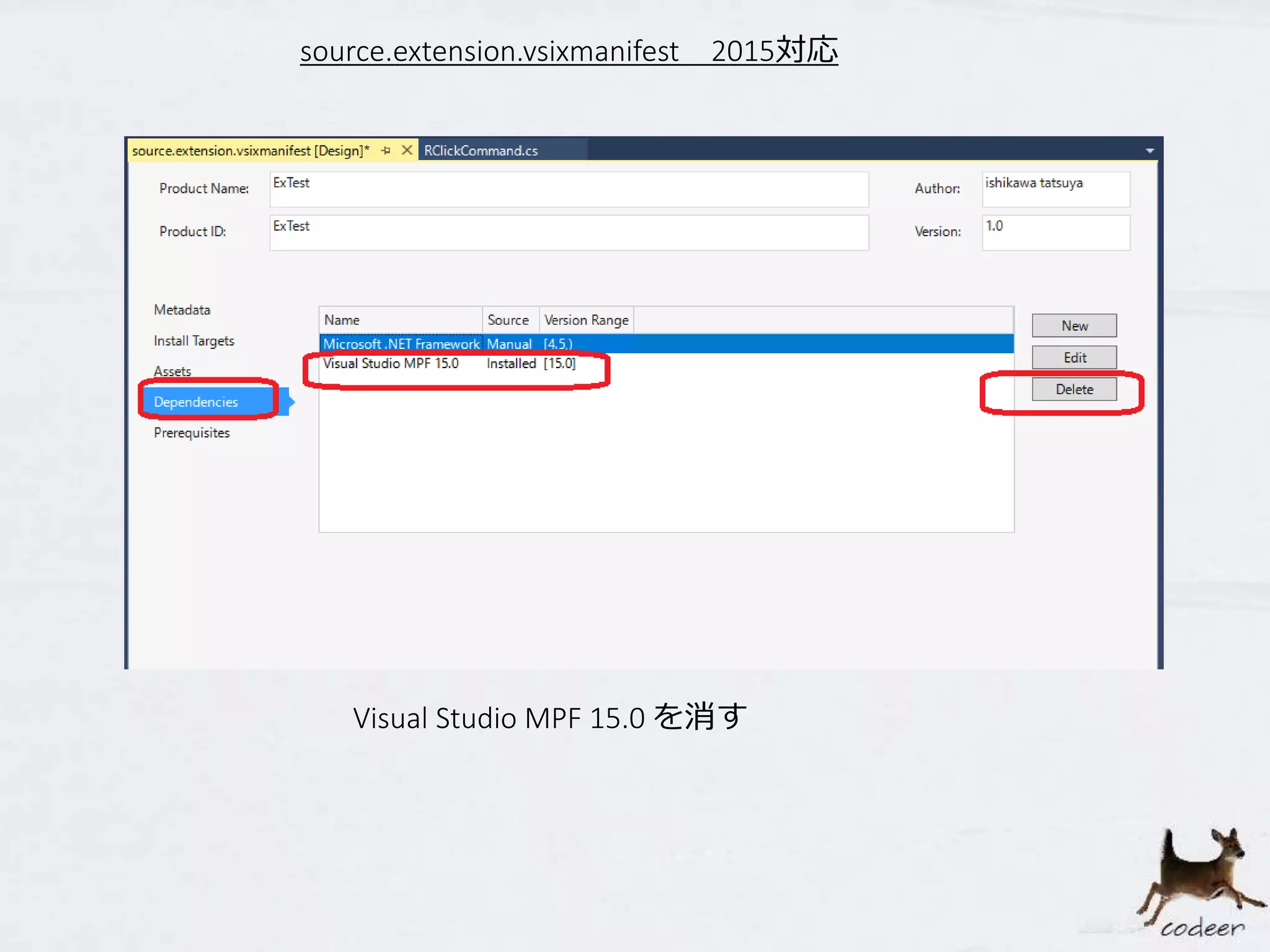The image size is (1270, 952).
Task: Sort by the Source column header
Action: [510, 320]
